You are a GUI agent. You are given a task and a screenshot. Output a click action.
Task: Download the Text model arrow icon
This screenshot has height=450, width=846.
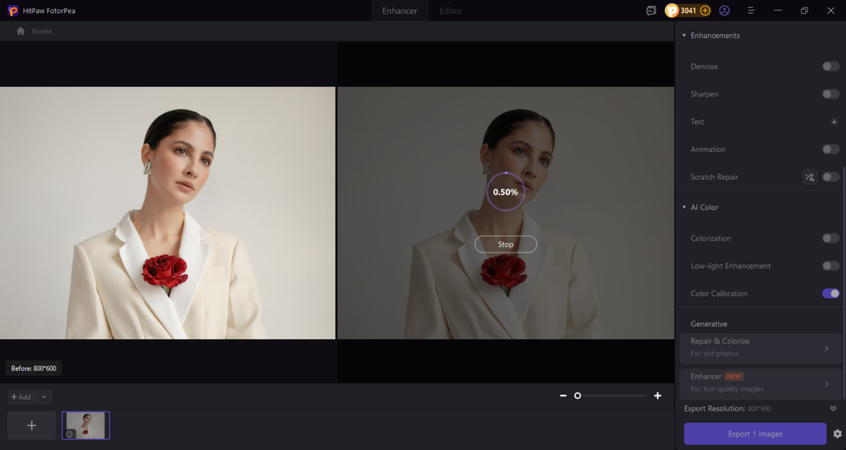pos(834,121)
